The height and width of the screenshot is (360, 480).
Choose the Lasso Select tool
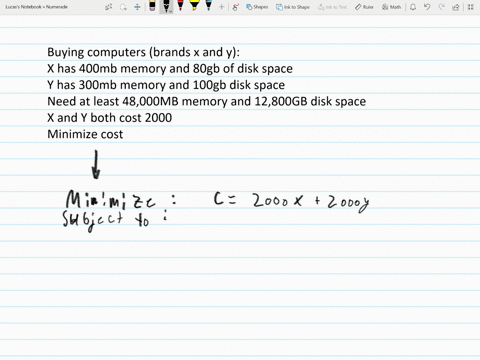(x=123, y=7)
